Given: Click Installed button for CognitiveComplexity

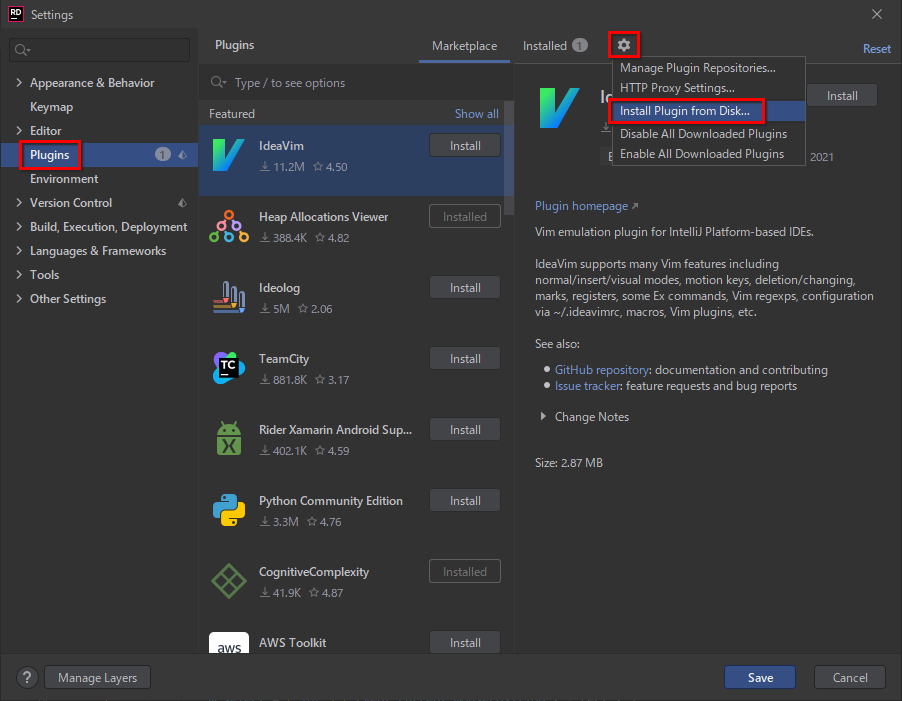Looking at the screenshot, I should (465, 572).
